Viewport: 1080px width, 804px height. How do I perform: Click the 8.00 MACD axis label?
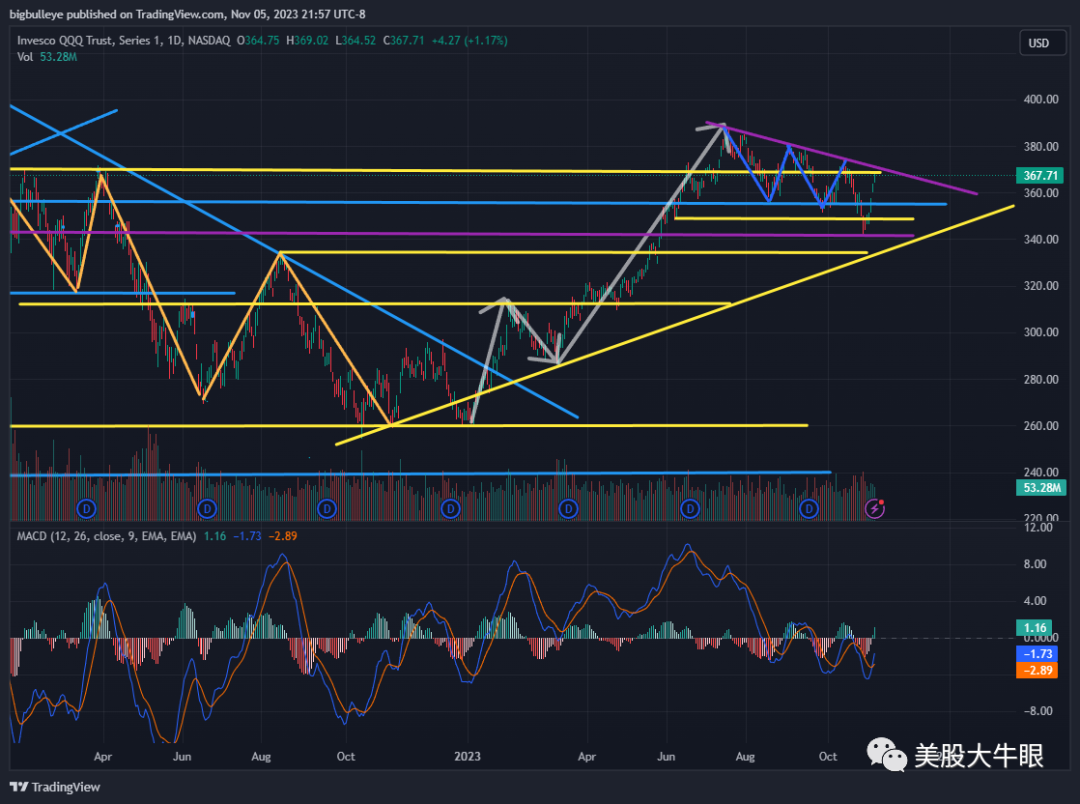(x=1035, y=564)
